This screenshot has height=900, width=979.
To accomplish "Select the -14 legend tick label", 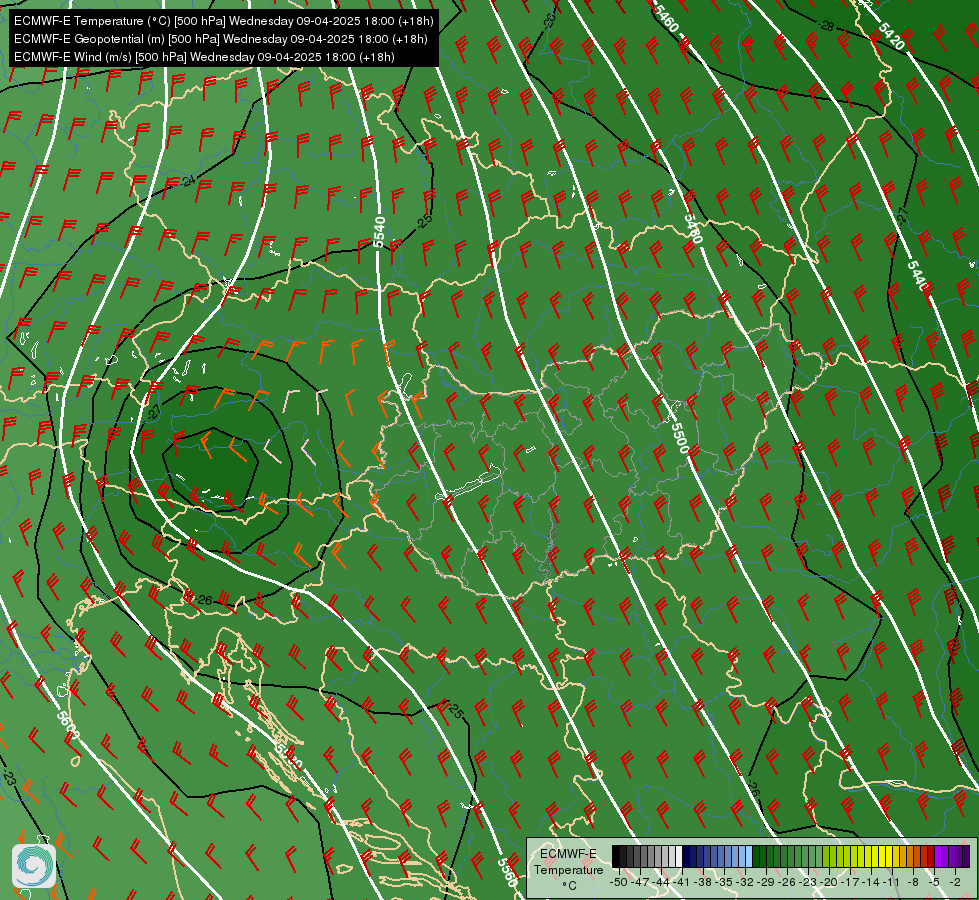I will pyautogui.click(x=872, y=882).
